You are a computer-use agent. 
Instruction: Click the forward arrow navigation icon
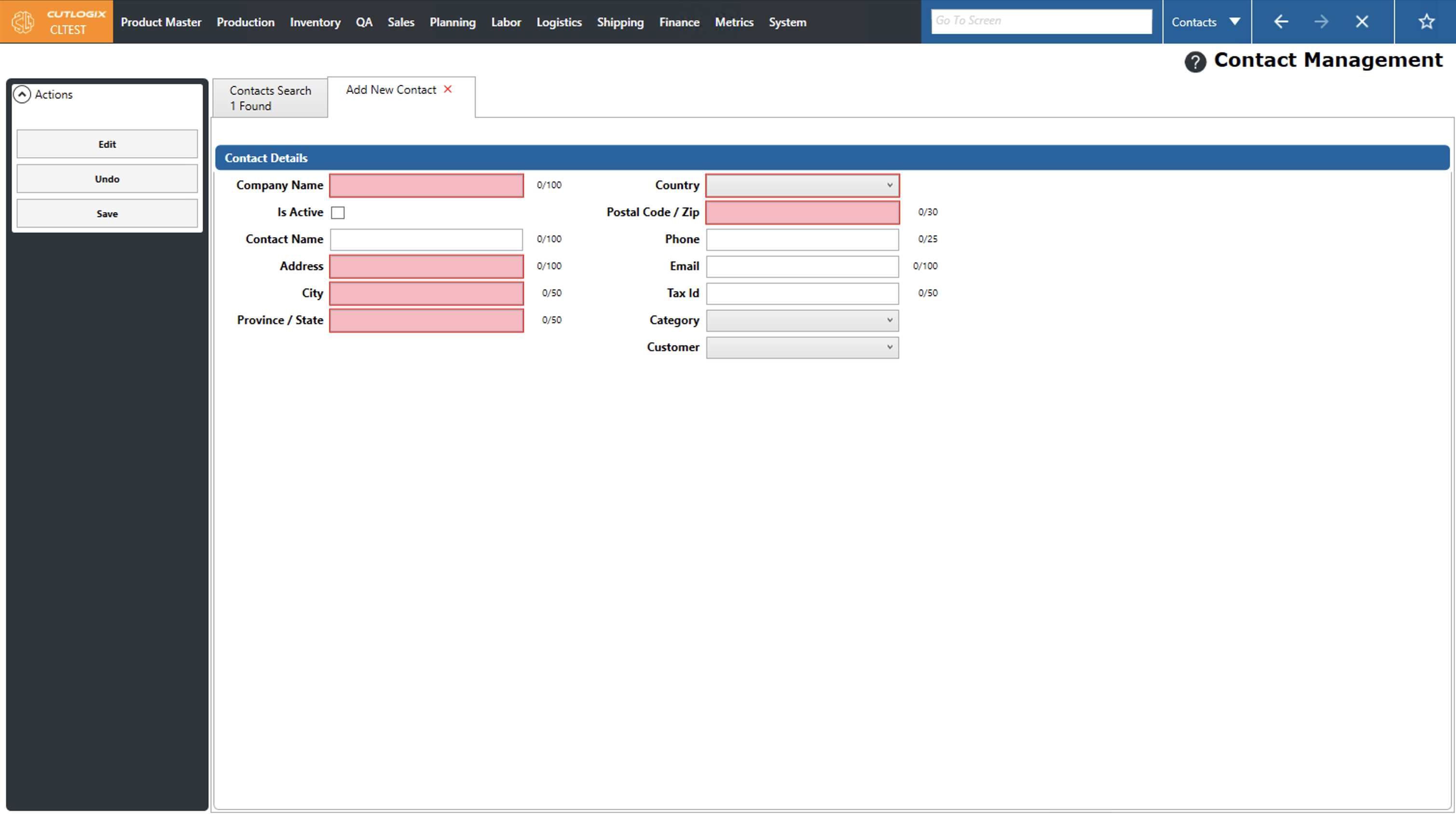[x=1321, y=22]
